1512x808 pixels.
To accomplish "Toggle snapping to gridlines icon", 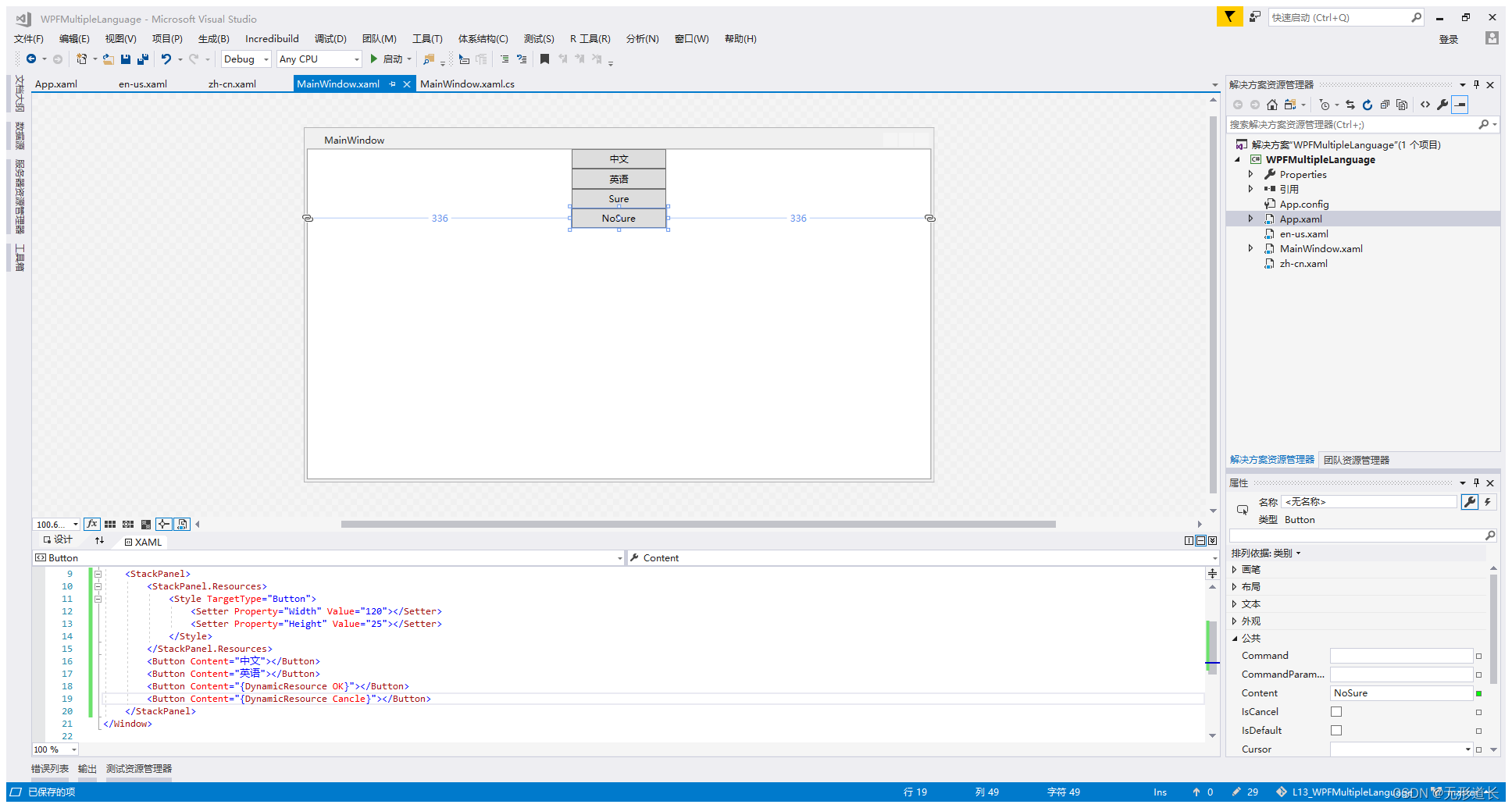I will pos(128,525).
